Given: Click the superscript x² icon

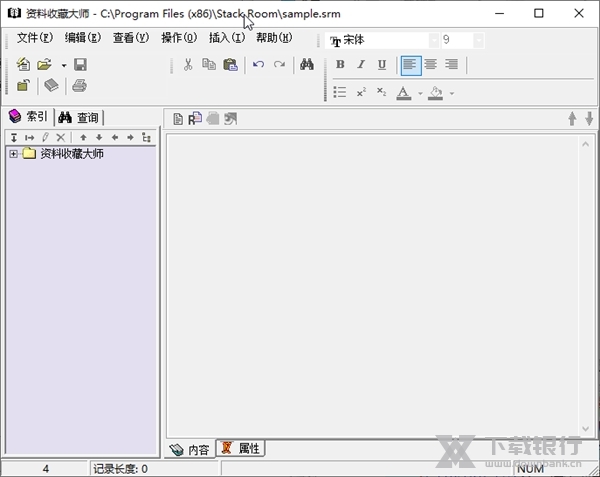Looking at the screenshot, I should tap(361, 93).
